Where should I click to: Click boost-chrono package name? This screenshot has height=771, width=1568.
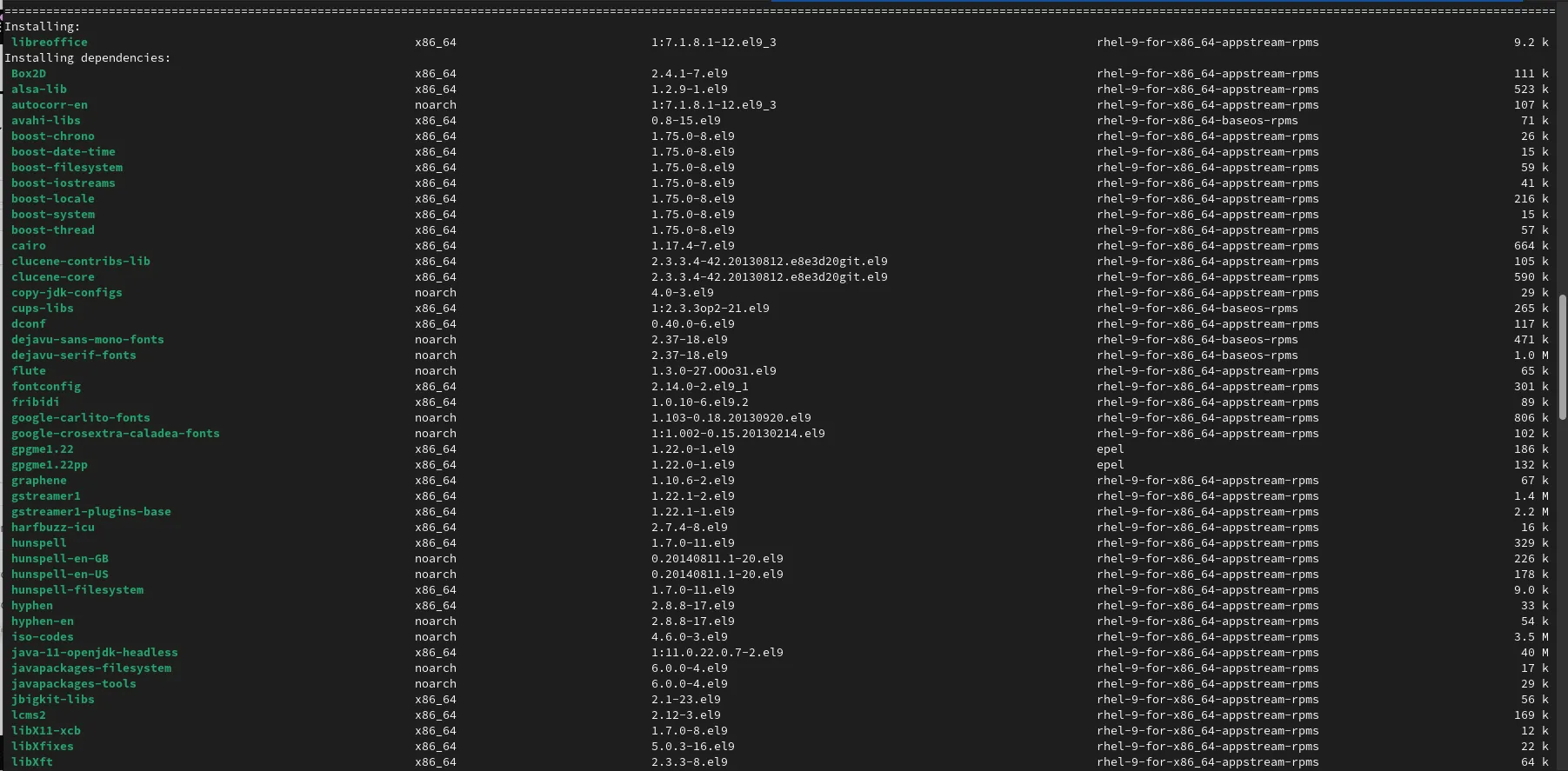pyautogui.click(x=53, y=136)
